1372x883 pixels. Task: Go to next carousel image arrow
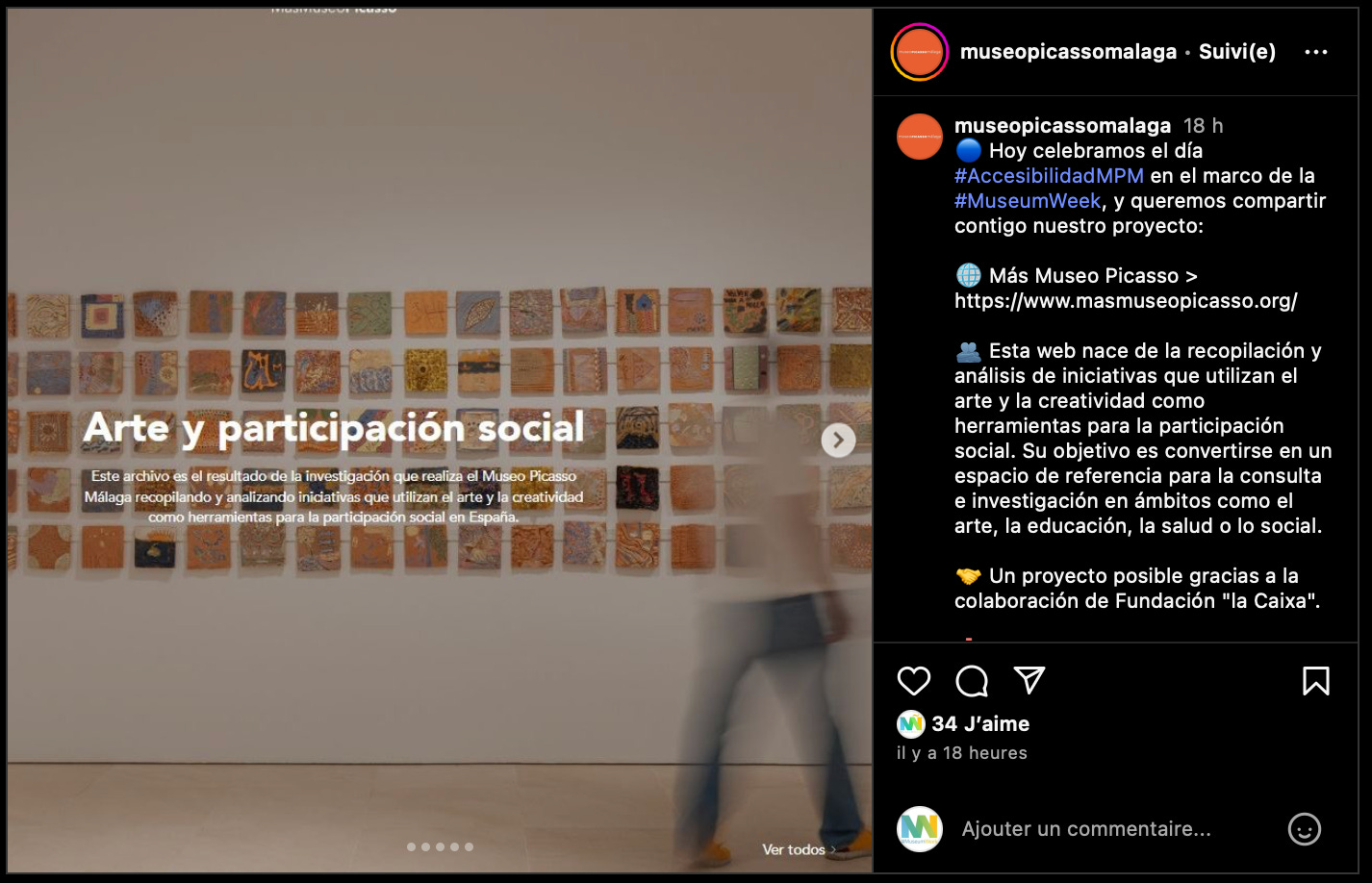click(x=838, y=441)
